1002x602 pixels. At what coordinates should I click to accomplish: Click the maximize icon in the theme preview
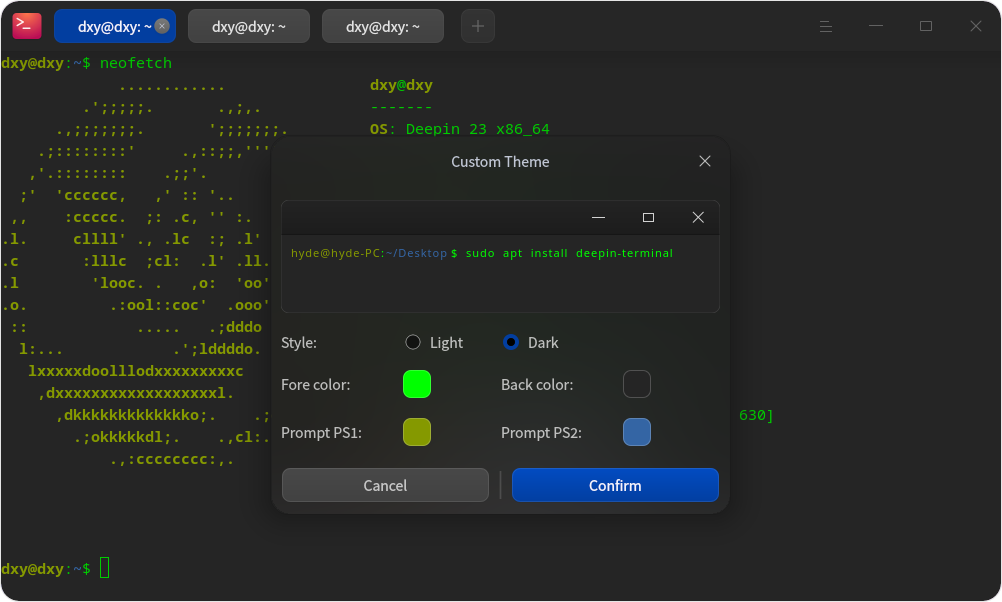coord(648,217)
